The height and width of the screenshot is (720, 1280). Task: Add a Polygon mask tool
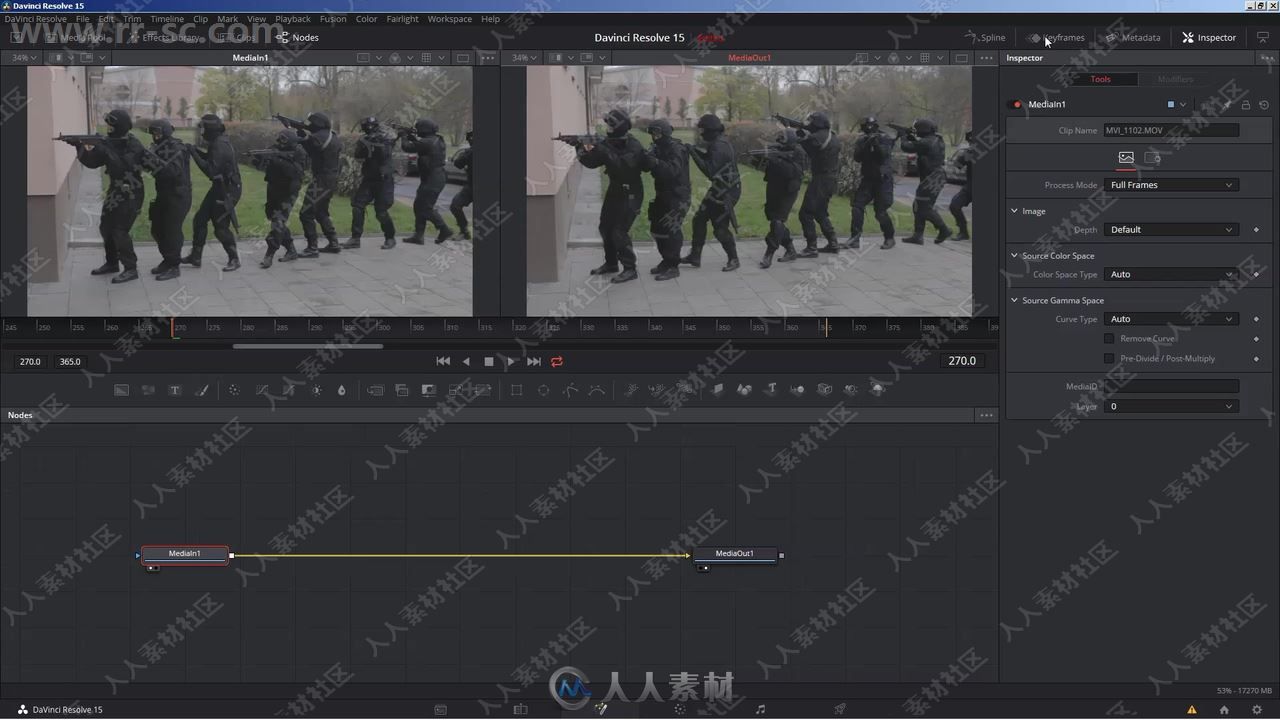click(x=571, y=390)
